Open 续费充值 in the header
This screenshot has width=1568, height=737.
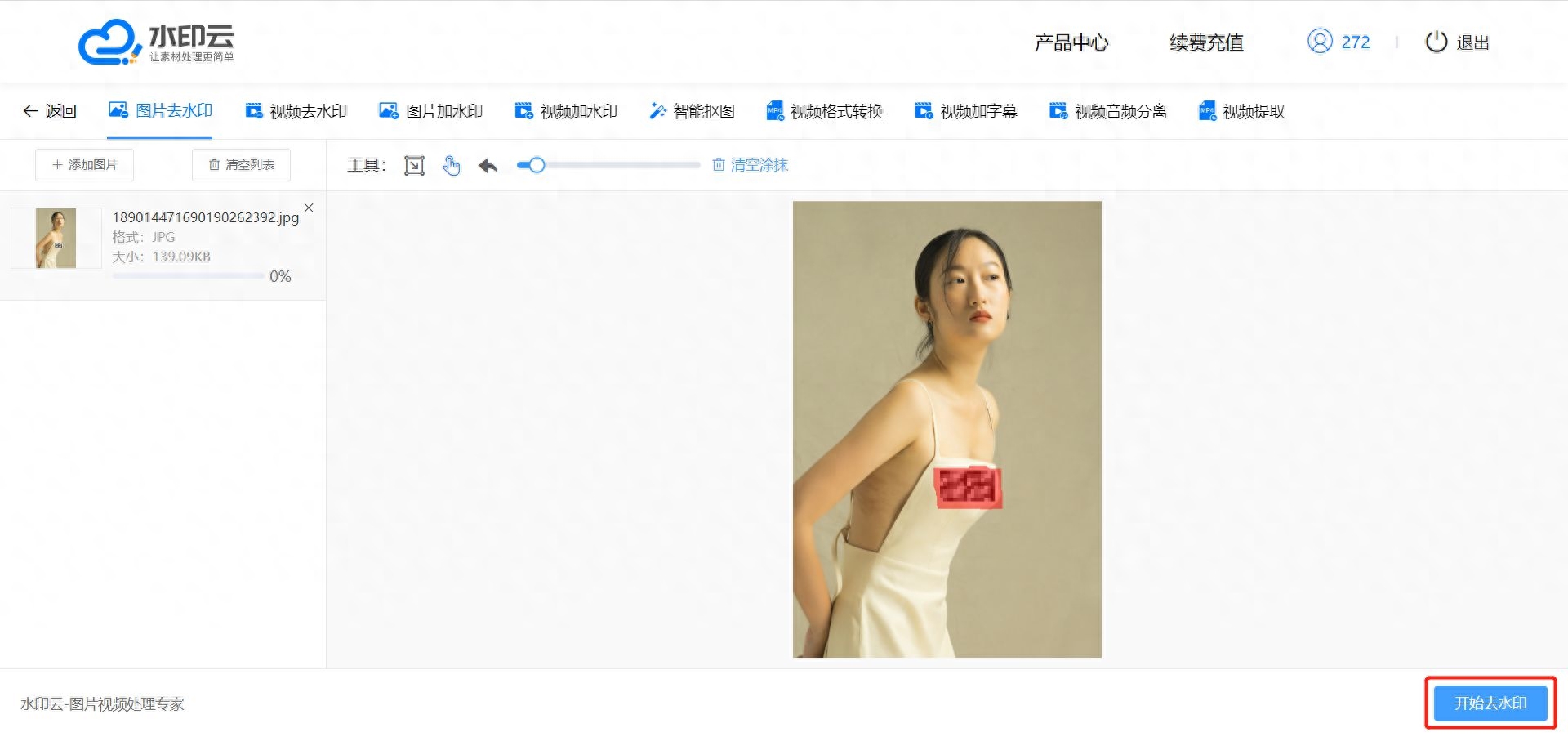(x=1206, y=42)
